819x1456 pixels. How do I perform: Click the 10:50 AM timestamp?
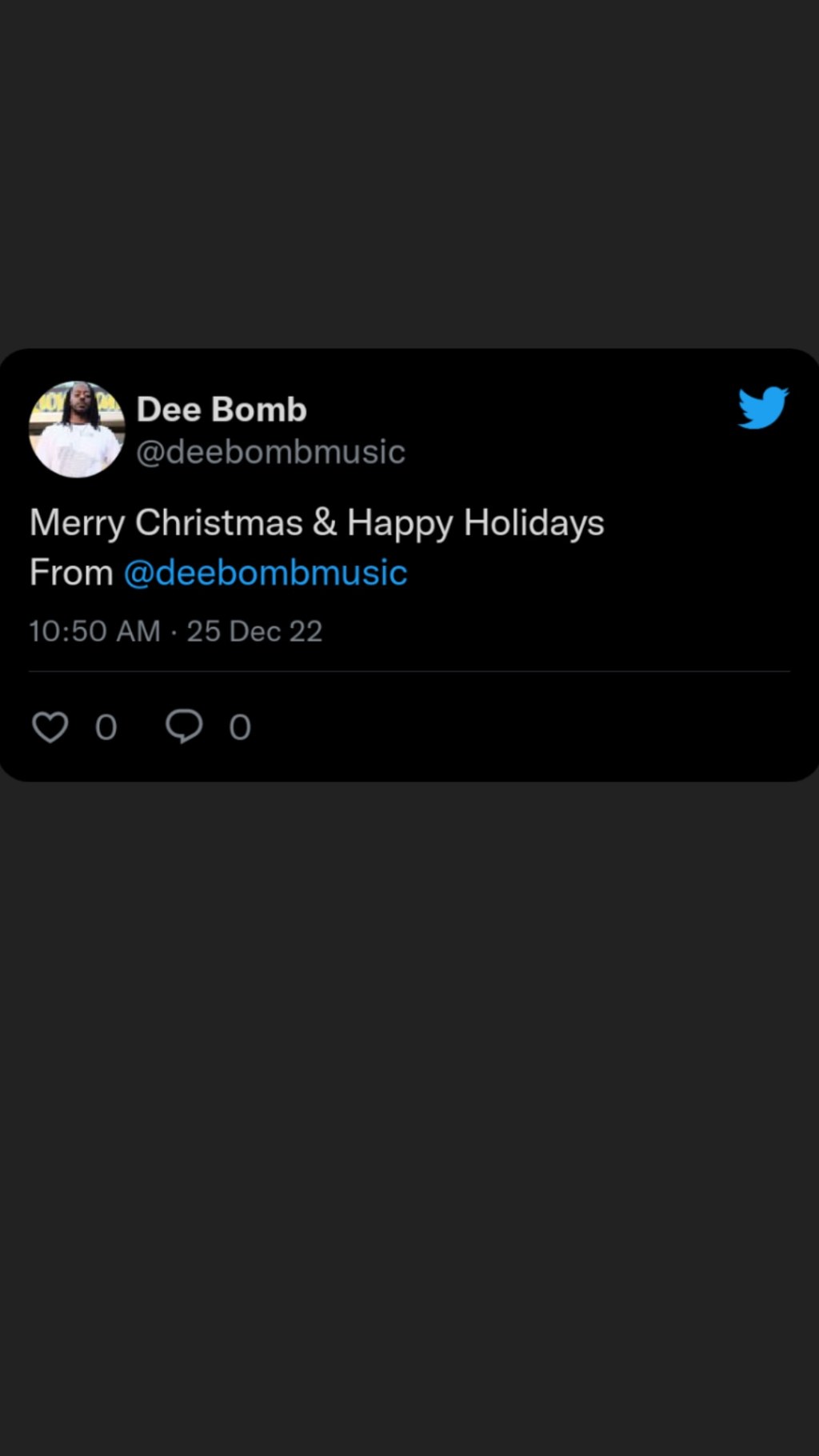click(94, 631)
